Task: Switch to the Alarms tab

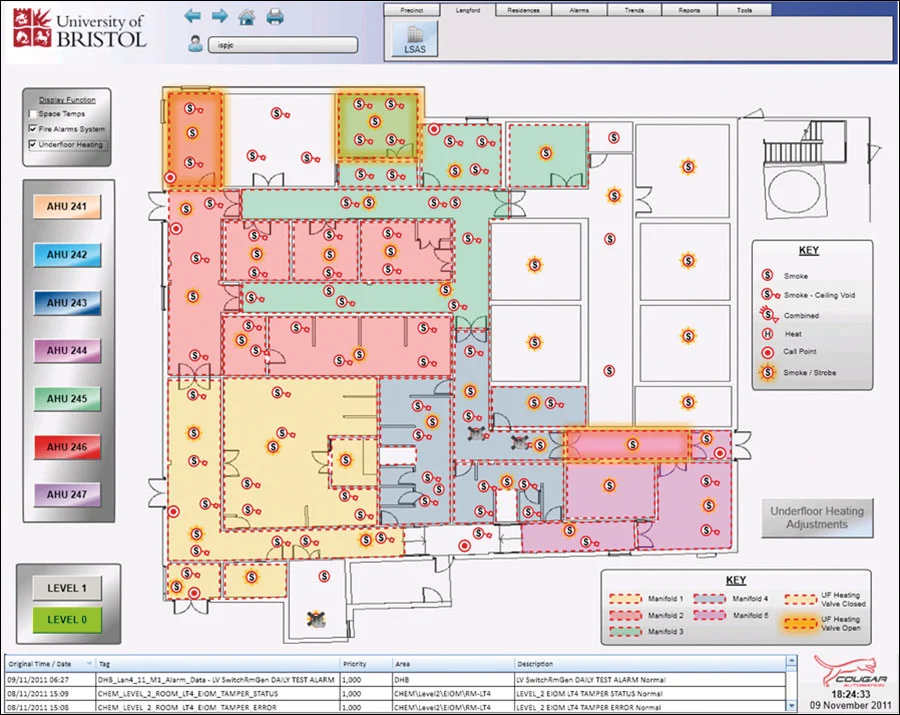Action: (580, 9)
